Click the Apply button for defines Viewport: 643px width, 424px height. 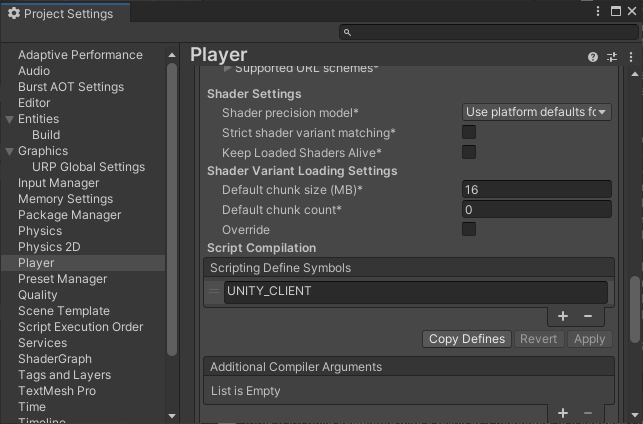point(589,339)
